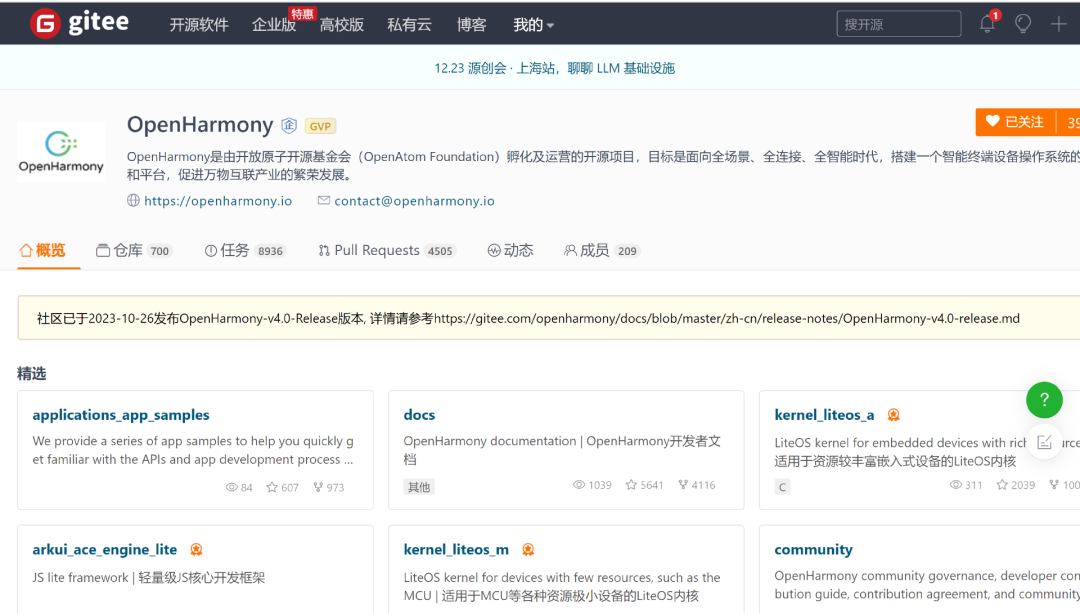This screenshot has width=1080, height=613.
Task: Click the enterprise certification badge next to OpenHarmony
Action: click(289, 125)
